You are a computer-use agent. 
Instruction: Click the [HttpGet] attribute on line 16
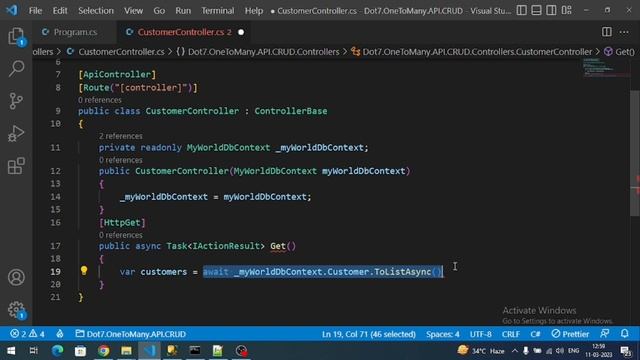(122, 222)
